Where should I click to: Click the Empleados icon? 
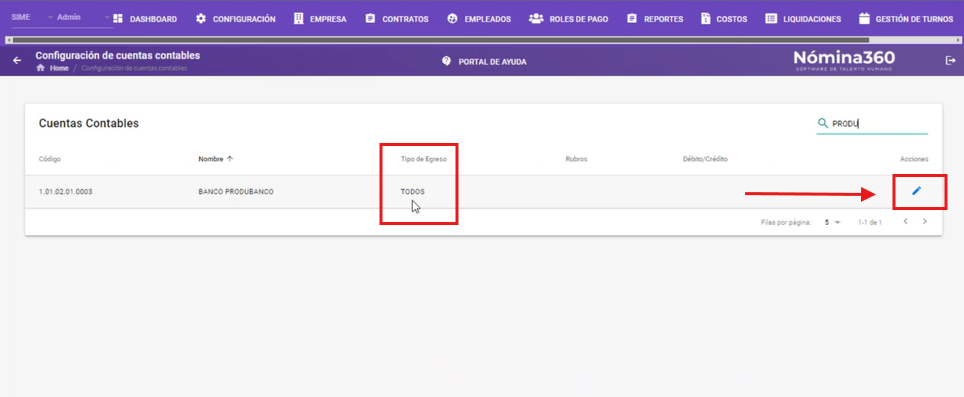pyautogui.click(x=452, y=18)
